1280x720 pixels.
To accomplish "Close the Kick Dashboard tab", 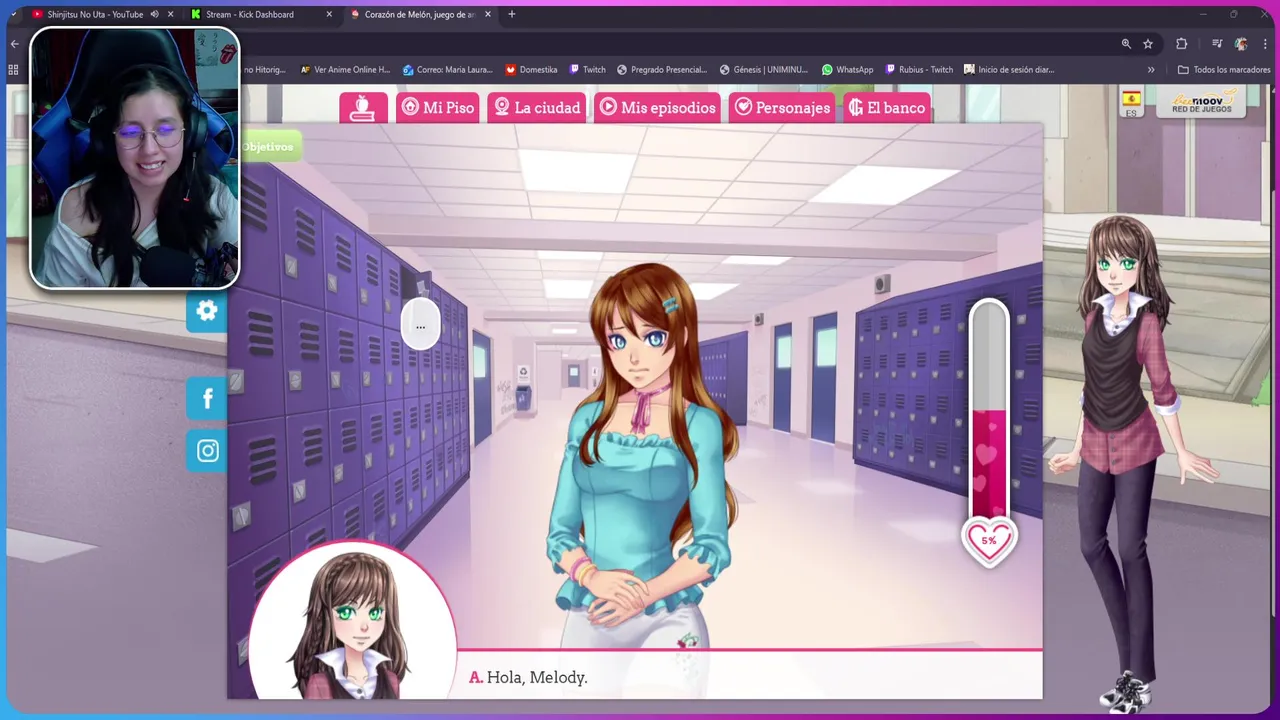I will [x=330, y=14].
